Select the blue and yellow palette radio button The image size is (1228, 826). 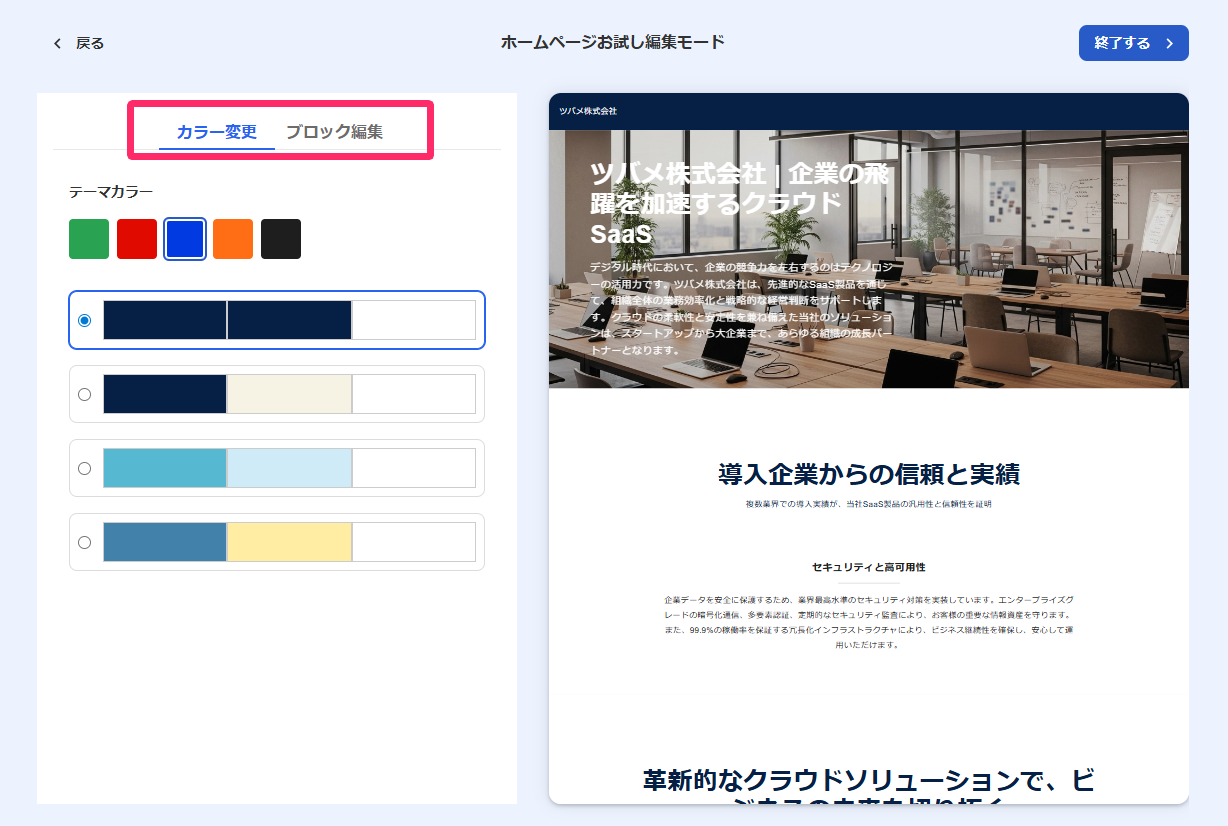(84, 542)
